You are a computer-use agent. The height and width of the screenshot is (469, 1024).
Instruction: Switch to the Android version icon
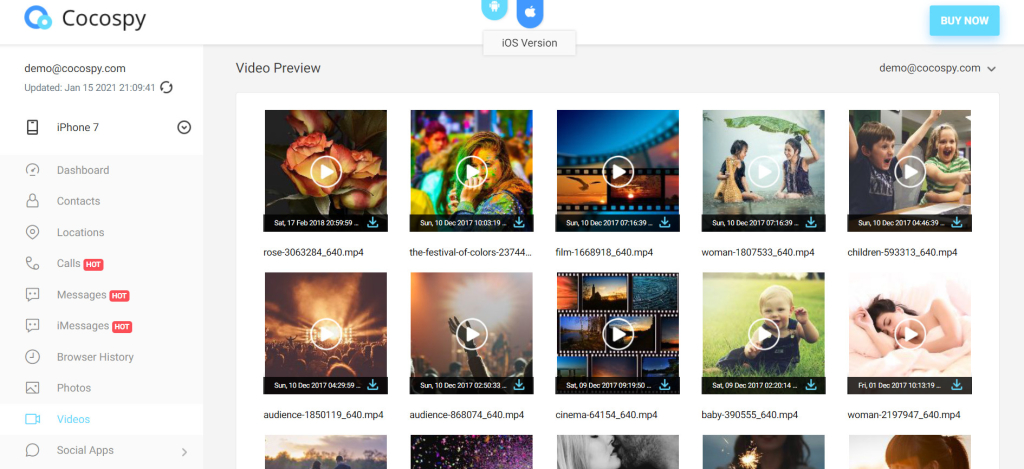tap(494, 8)
